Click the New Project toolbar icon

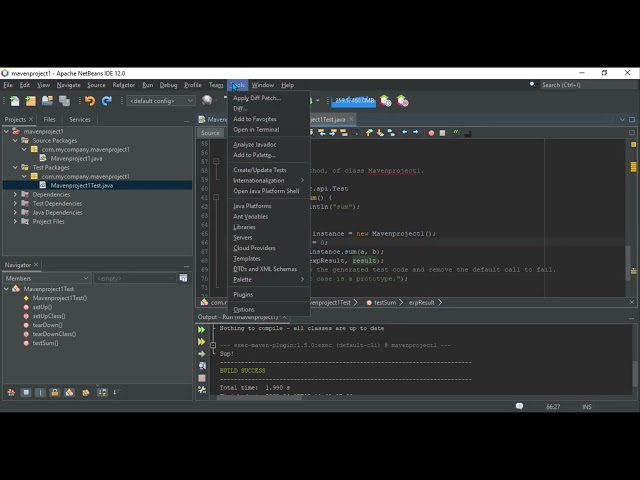[x=31, y=101]
